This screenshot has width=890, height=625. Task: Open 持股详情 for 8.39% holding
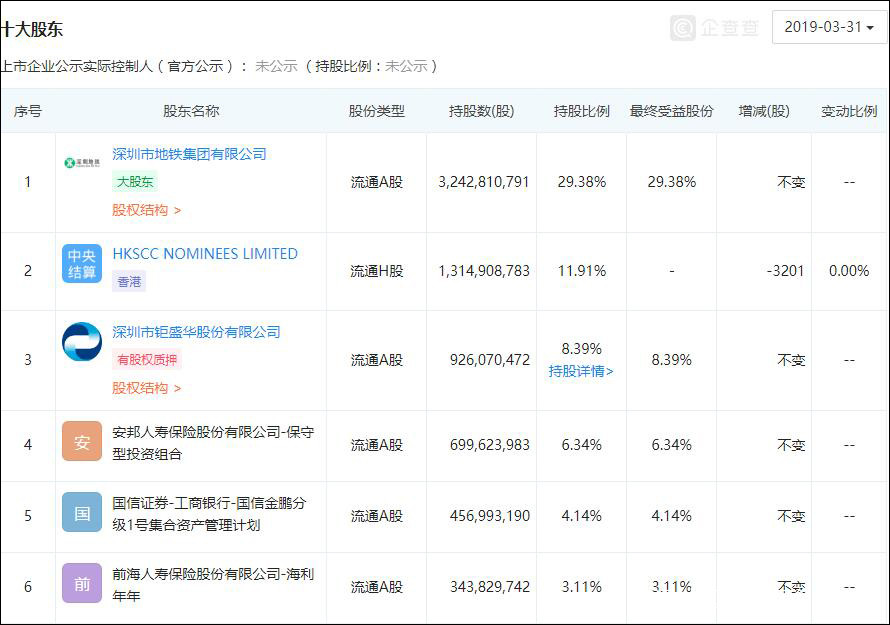point(581,371)
